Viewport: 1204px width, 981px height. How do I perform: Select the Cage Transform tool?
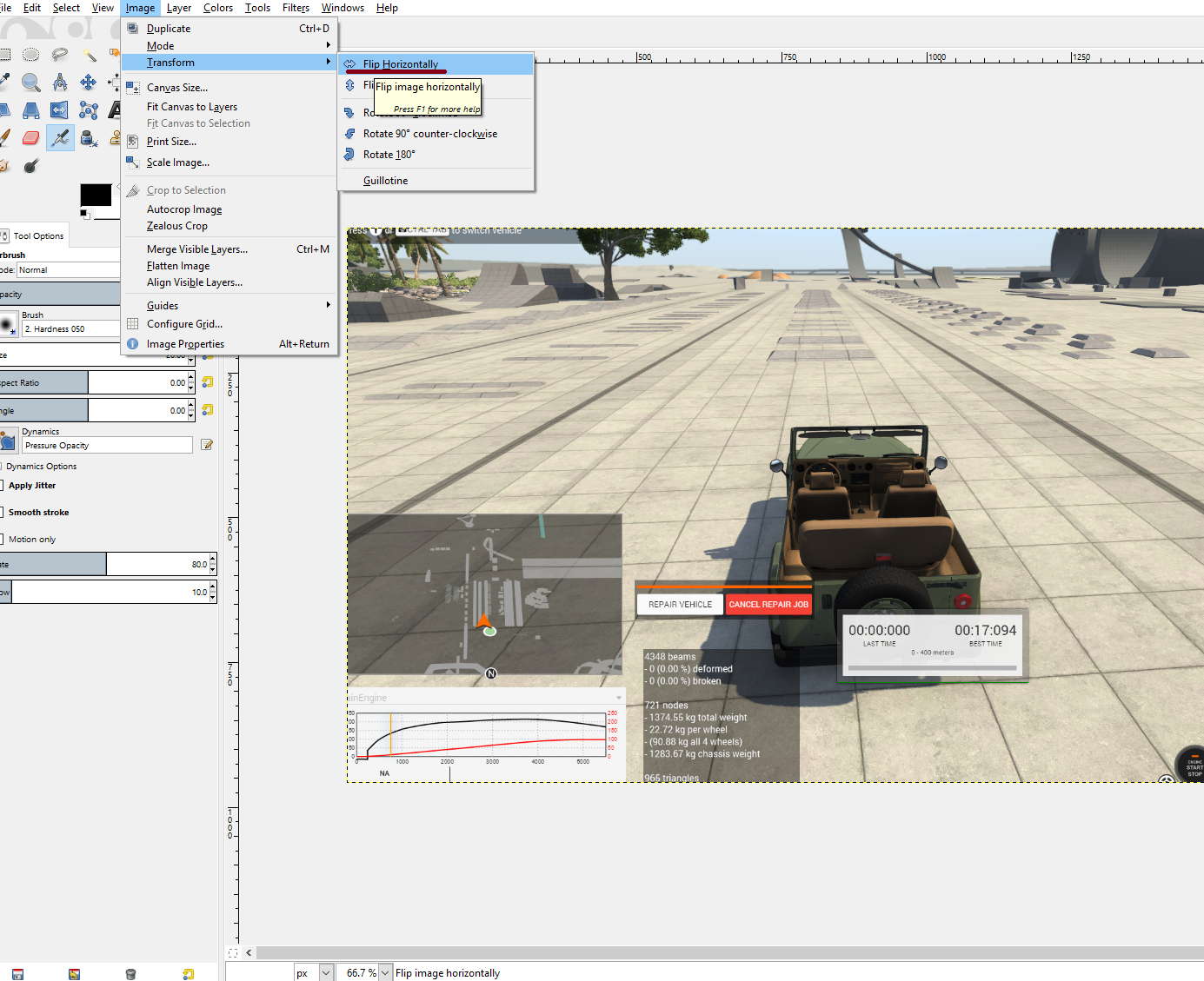tap(88, 110)
